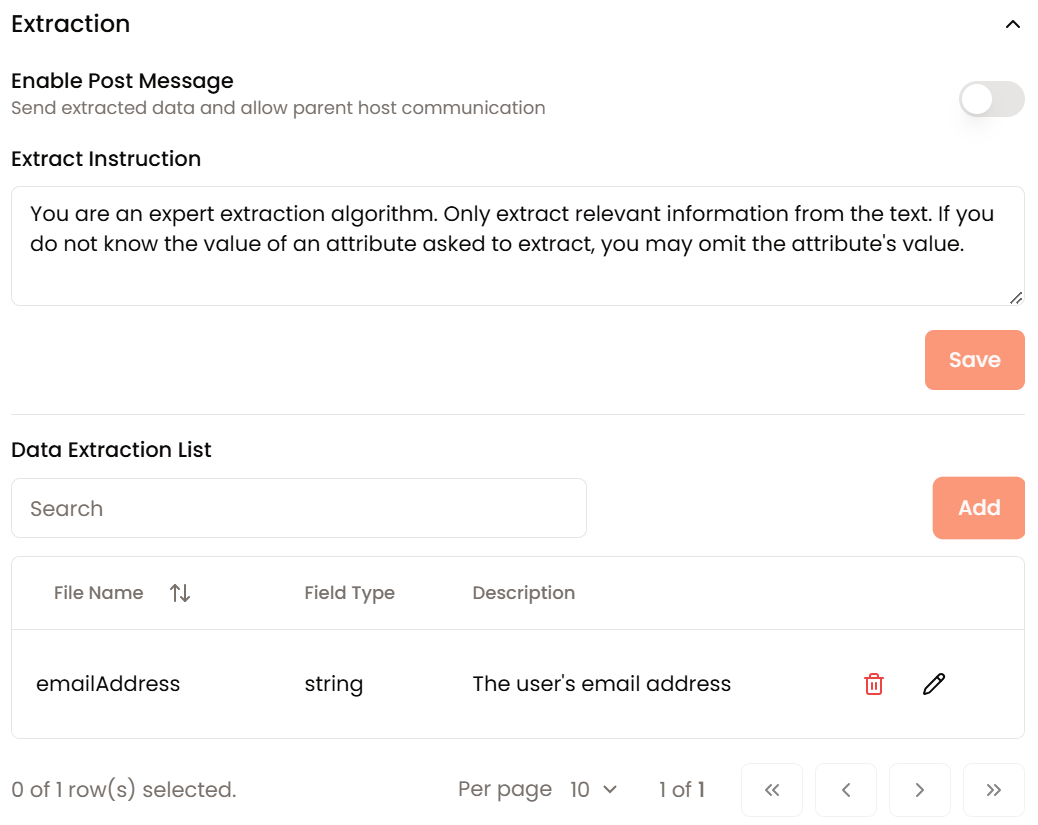Jump to last page with double-right arrows
Viewport: 1038px width, 825px height.
pos(993,790)
